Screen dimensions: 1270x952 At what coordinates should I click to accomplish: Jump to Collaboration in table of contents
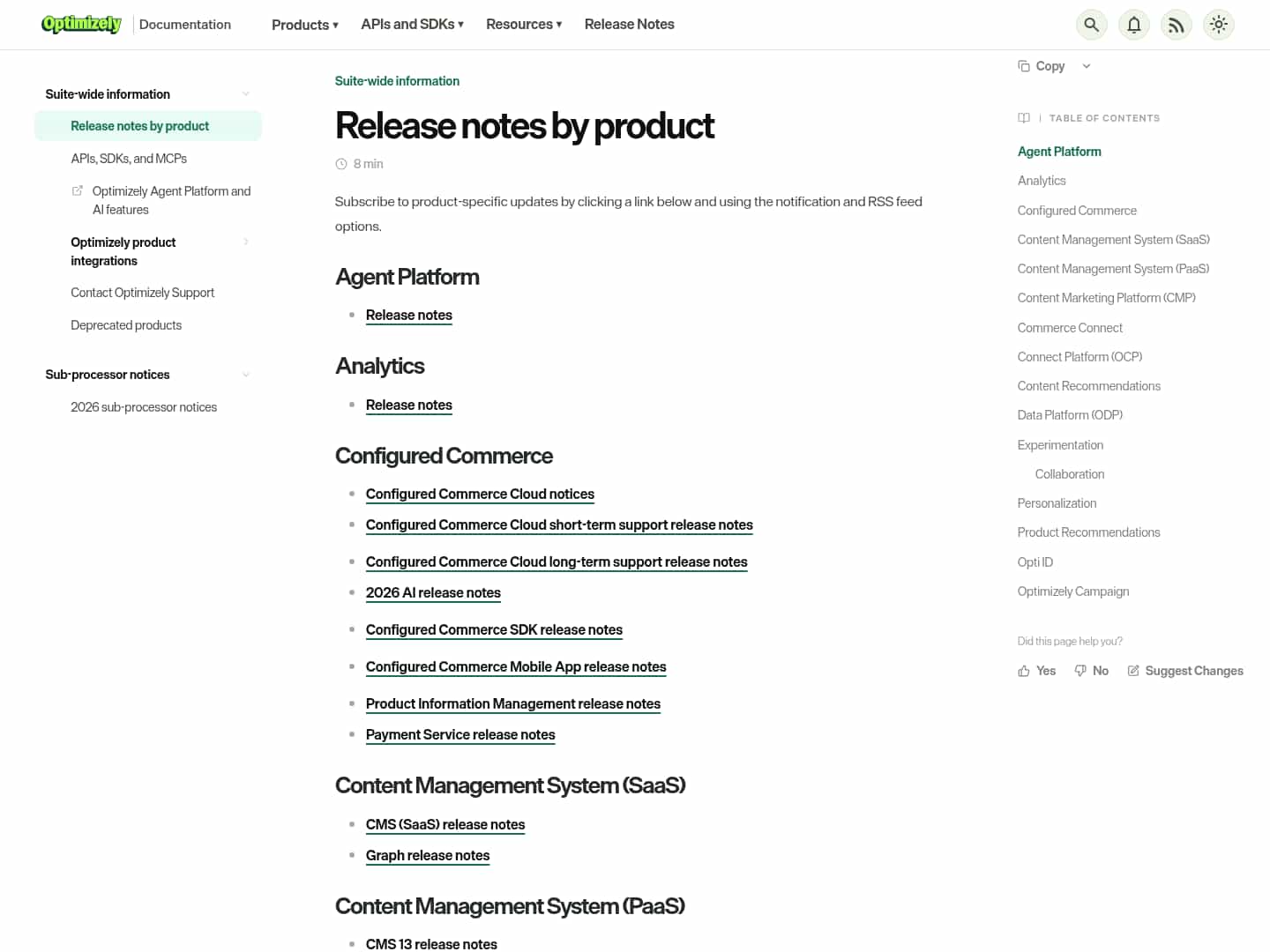click(x=1070, y=474)
